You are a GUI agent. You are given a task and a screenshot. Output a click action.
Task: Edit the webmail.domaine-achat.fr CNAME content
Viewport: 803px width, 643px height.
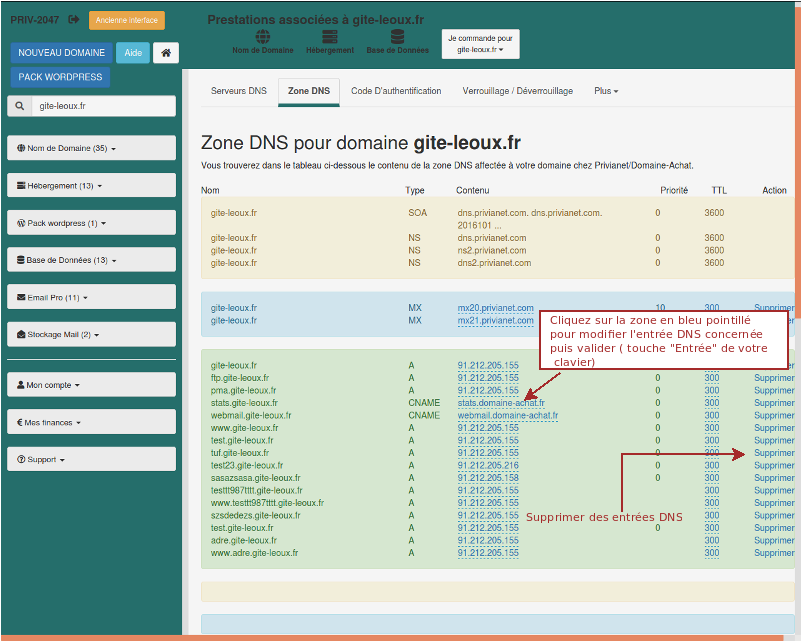pyautogui.click(x=508, y=415)
